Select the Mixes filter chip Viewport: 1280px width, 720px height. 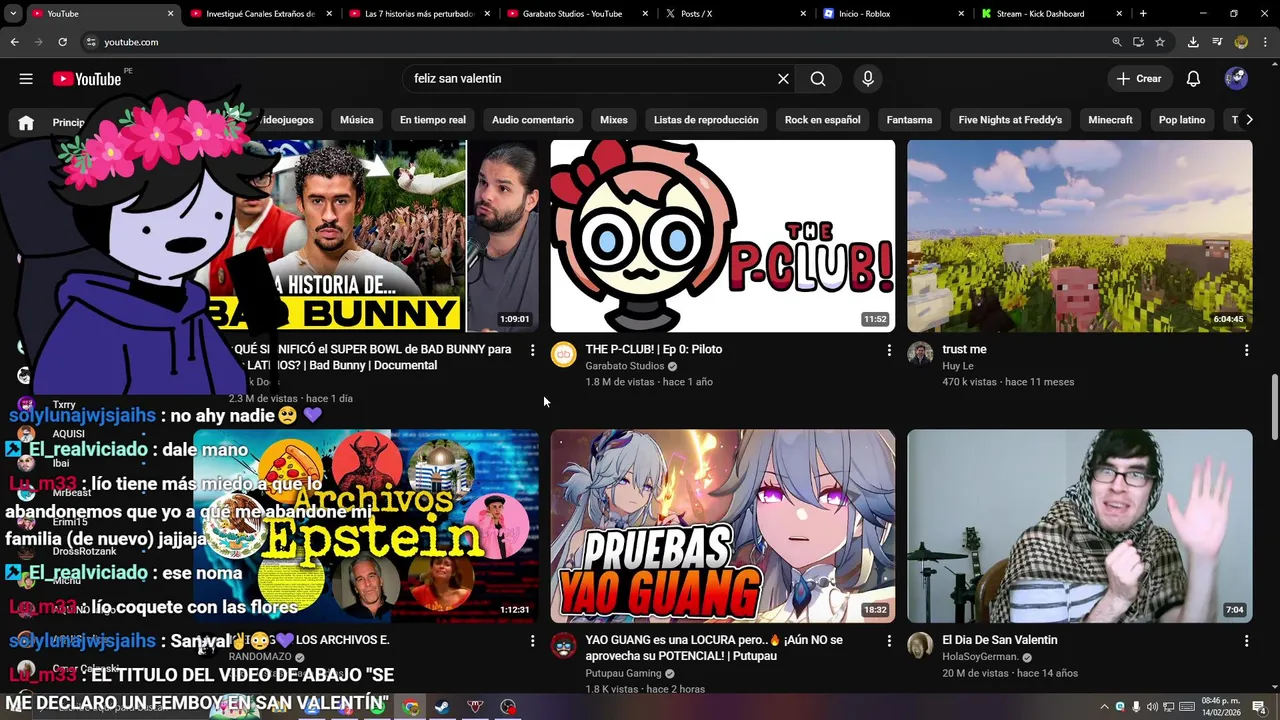pyautogui.click(x=614, y=120)
